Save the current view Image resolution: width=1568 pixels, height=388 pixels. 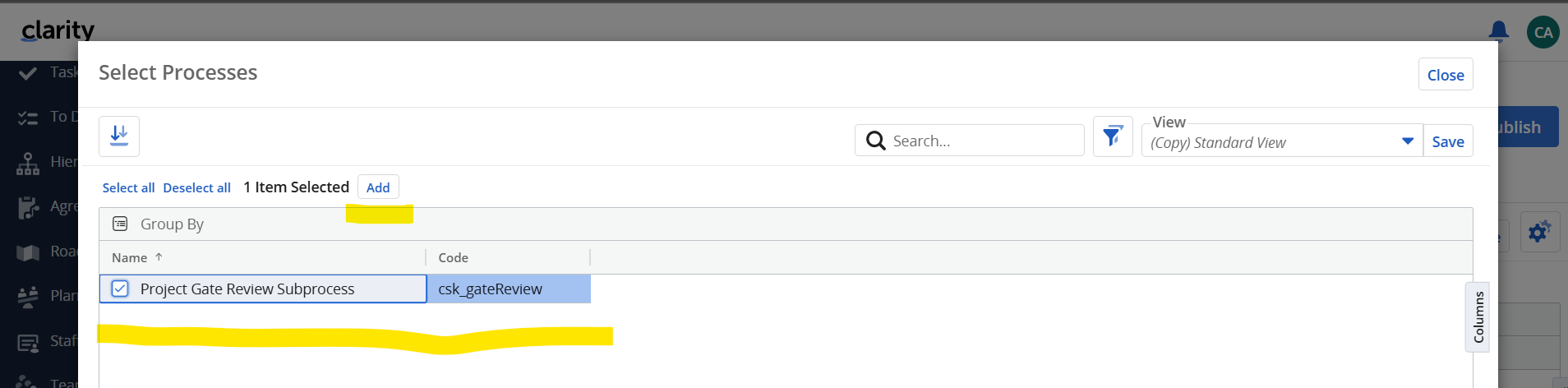(x=1448, y=141)
